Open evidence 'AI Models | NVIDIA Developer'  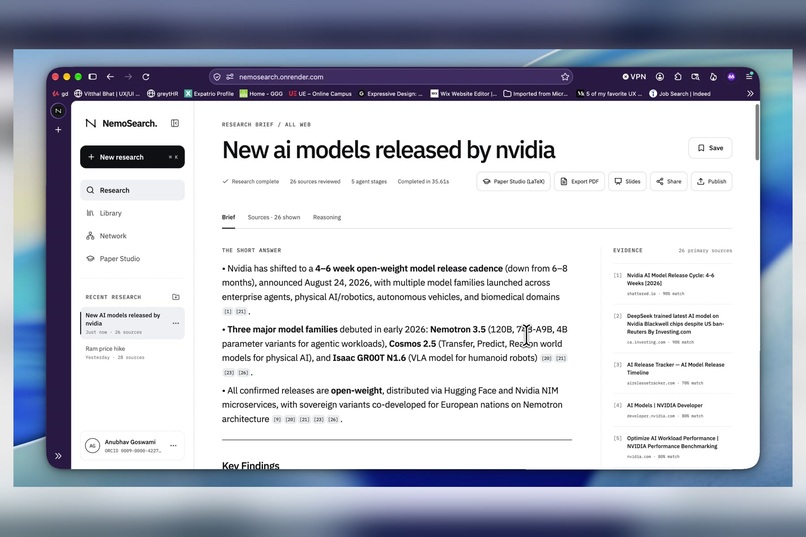tap(672, 411)
